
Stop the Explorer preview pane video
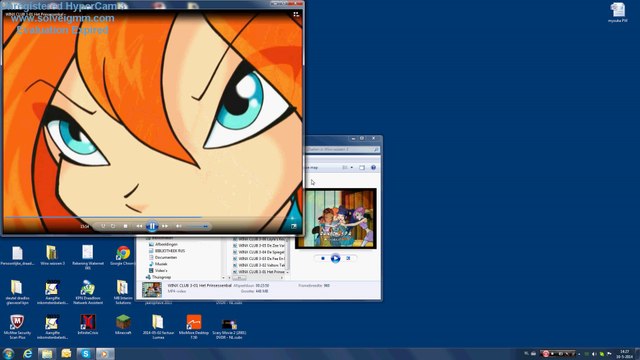[x=323, y=258]
